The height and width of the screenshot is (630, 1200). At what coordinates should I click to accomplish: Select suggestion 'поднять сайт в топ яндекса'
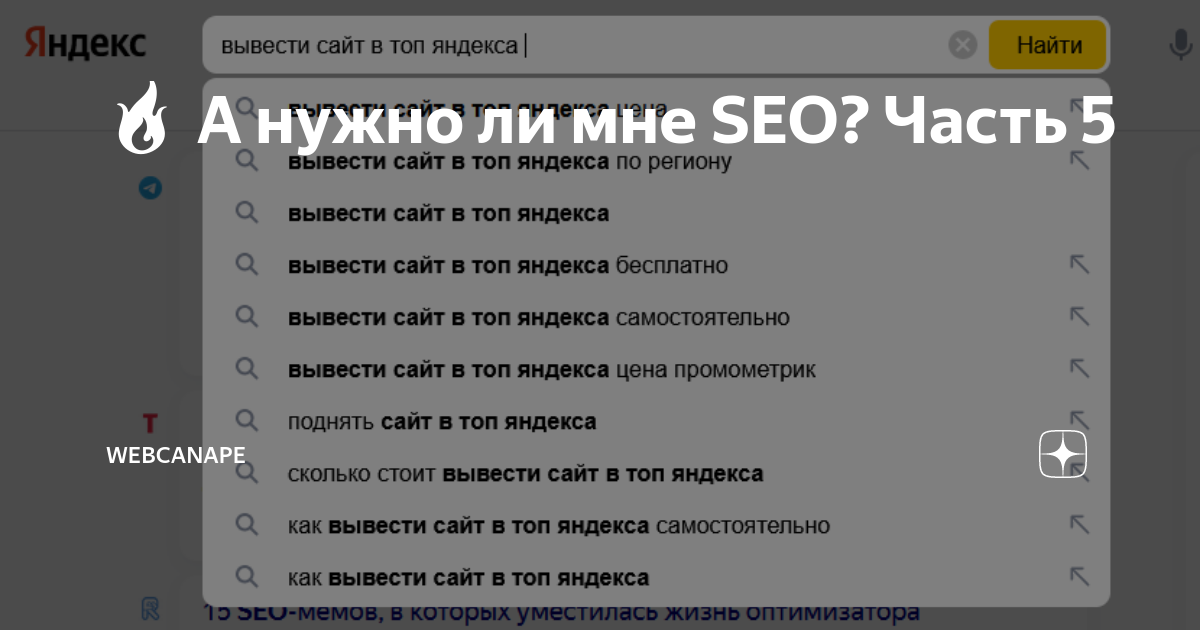pos(441,421)
